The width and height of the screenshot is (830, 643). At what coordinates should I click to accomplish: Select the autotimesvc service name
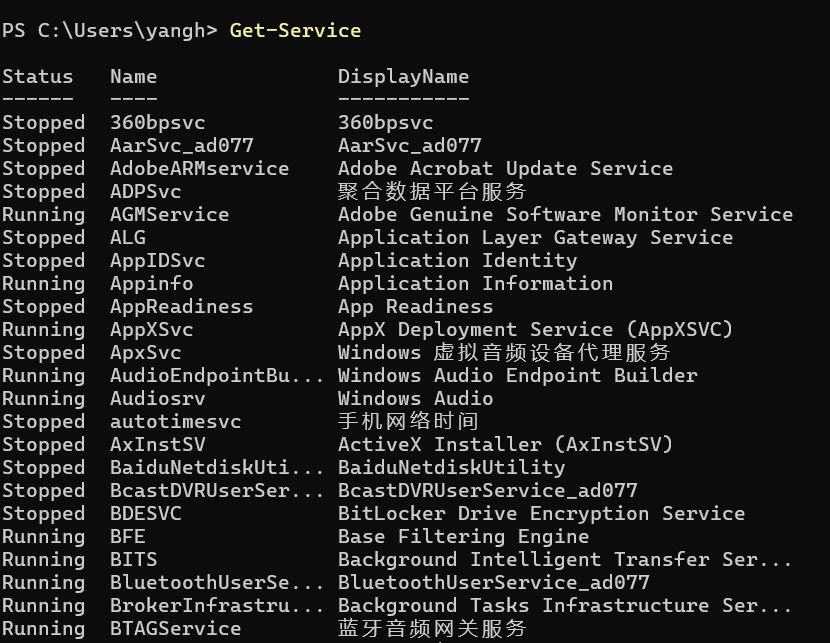click(x=175, y=421)
